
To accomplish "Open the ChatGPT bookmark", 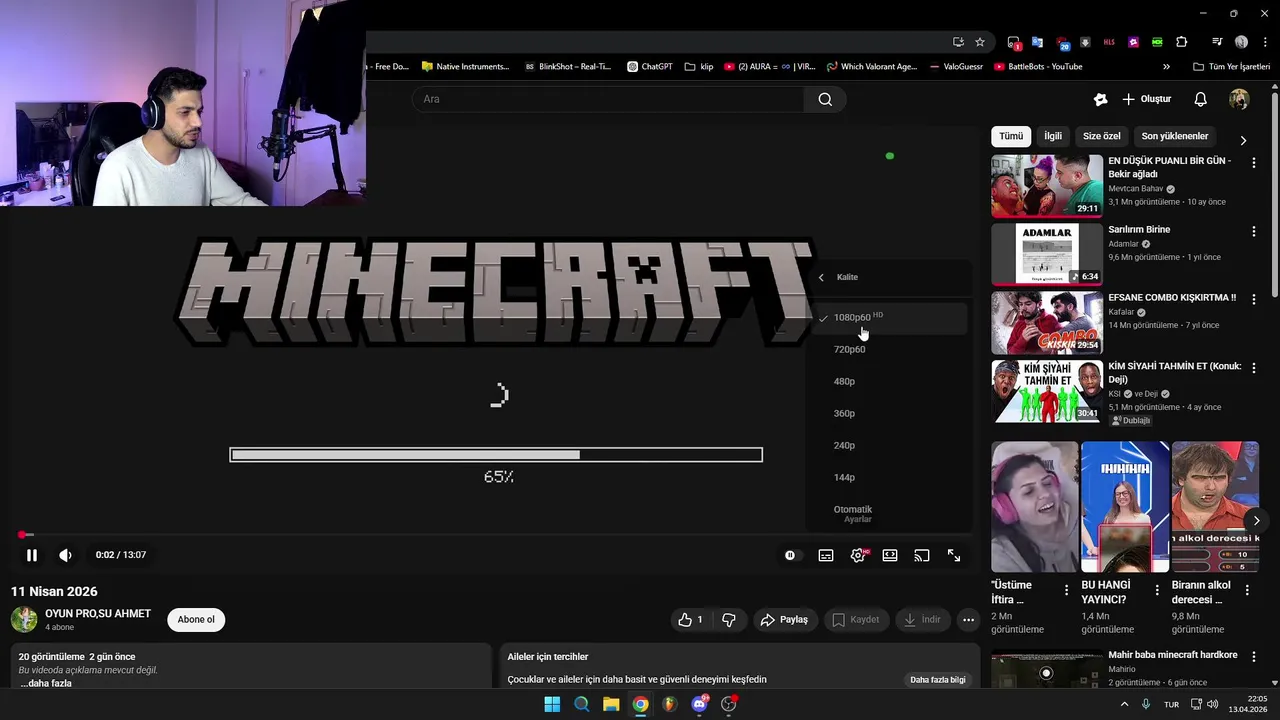I will coord(649,67).
